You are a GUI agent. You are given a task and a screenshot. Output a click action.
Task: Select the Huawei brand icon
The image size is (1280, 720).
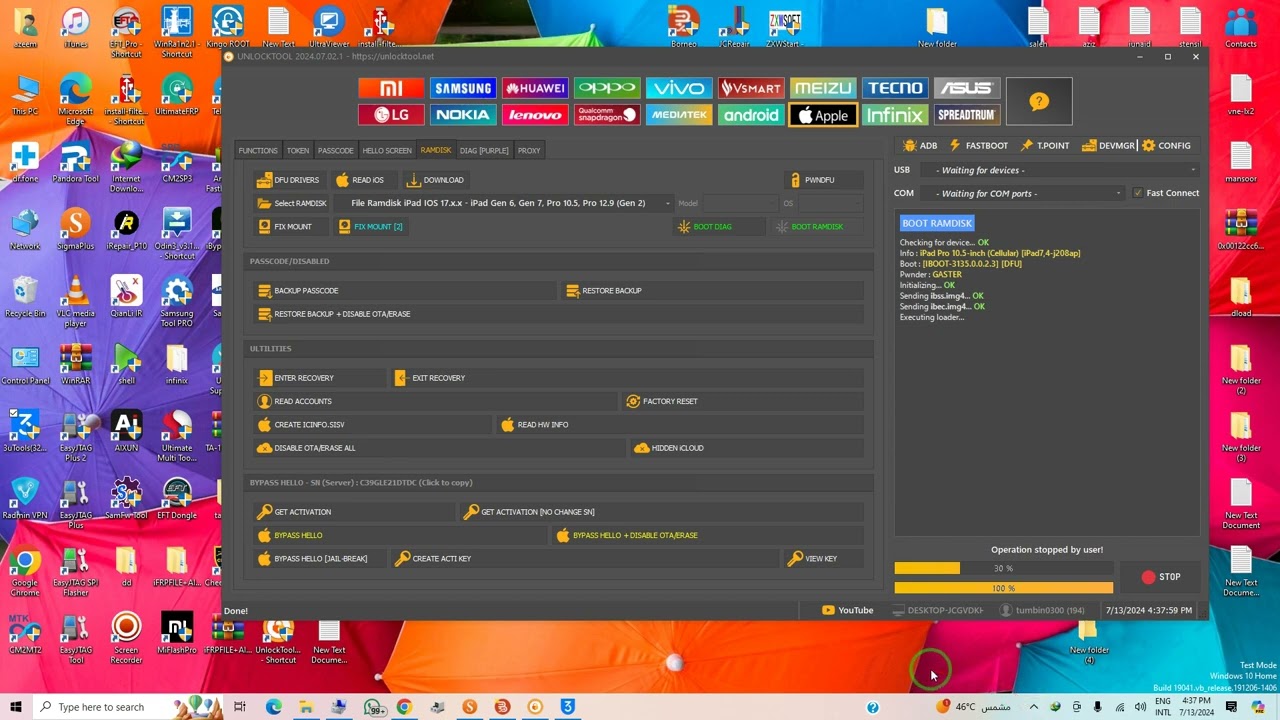[x=535, y=89]
